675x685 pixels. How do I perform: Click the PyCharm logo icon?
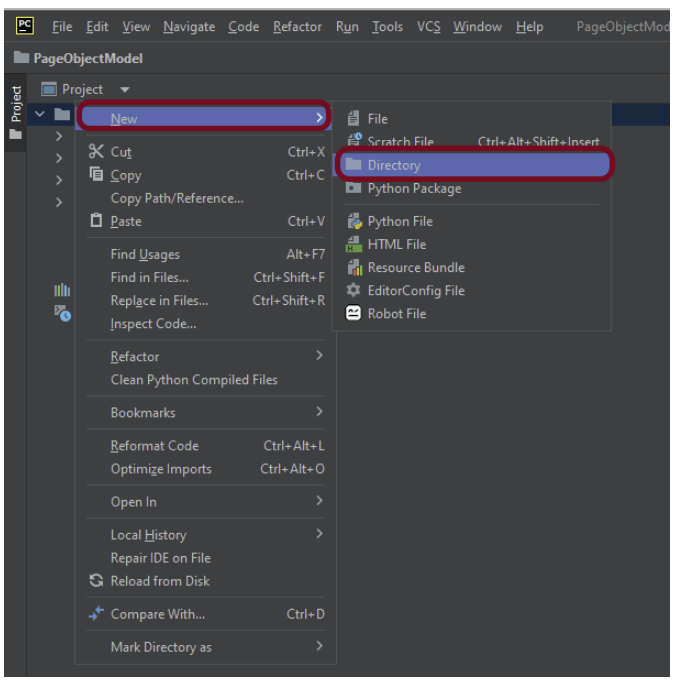pyautogui.click(x=25, y=26)
